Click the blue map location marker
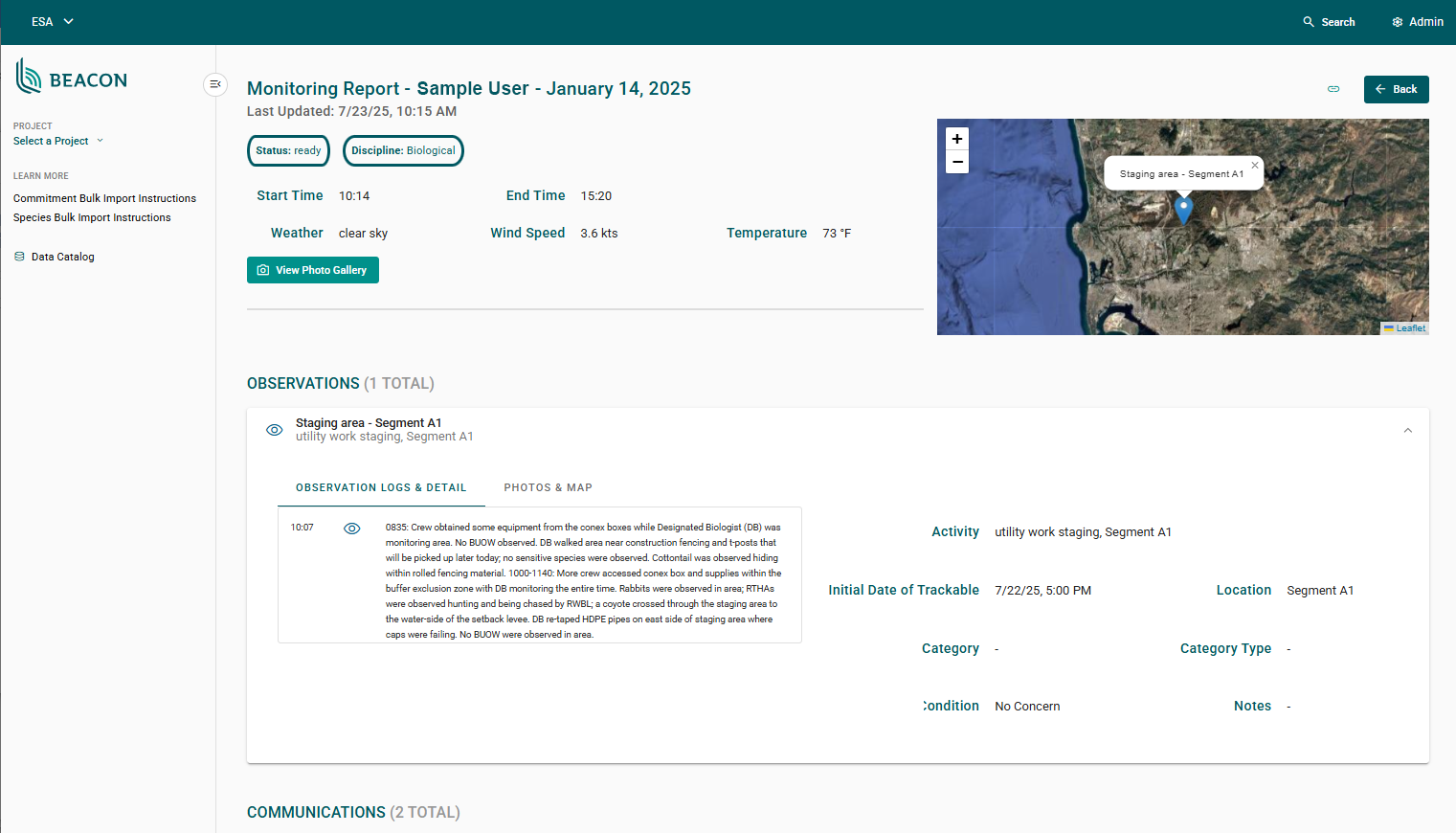1456x833 pixels. tap(1183, 209)
